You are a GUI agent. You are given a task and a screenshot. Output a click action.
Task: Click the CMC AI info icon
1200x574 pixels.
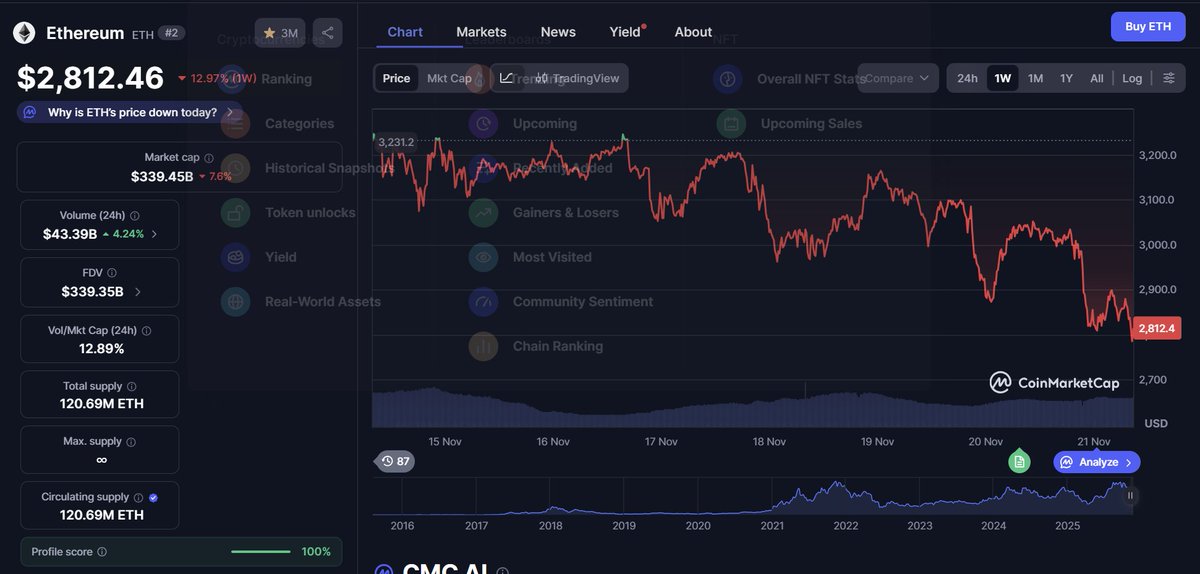pyautogui.click(x=503, y=571)
